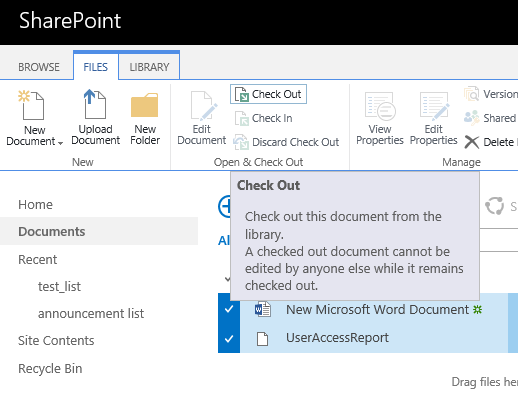Click Recent in left navigation
Screen dimensions: 518x394
tap(37, 259)
